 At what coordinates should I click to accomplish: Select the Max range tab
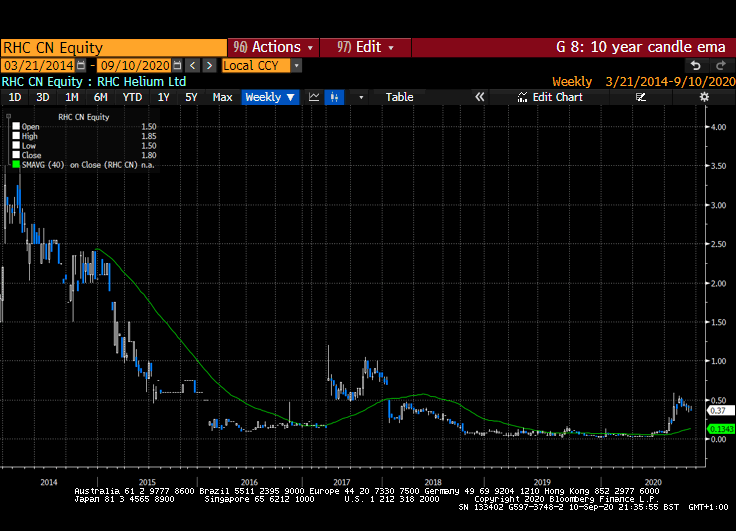[222, 97]
